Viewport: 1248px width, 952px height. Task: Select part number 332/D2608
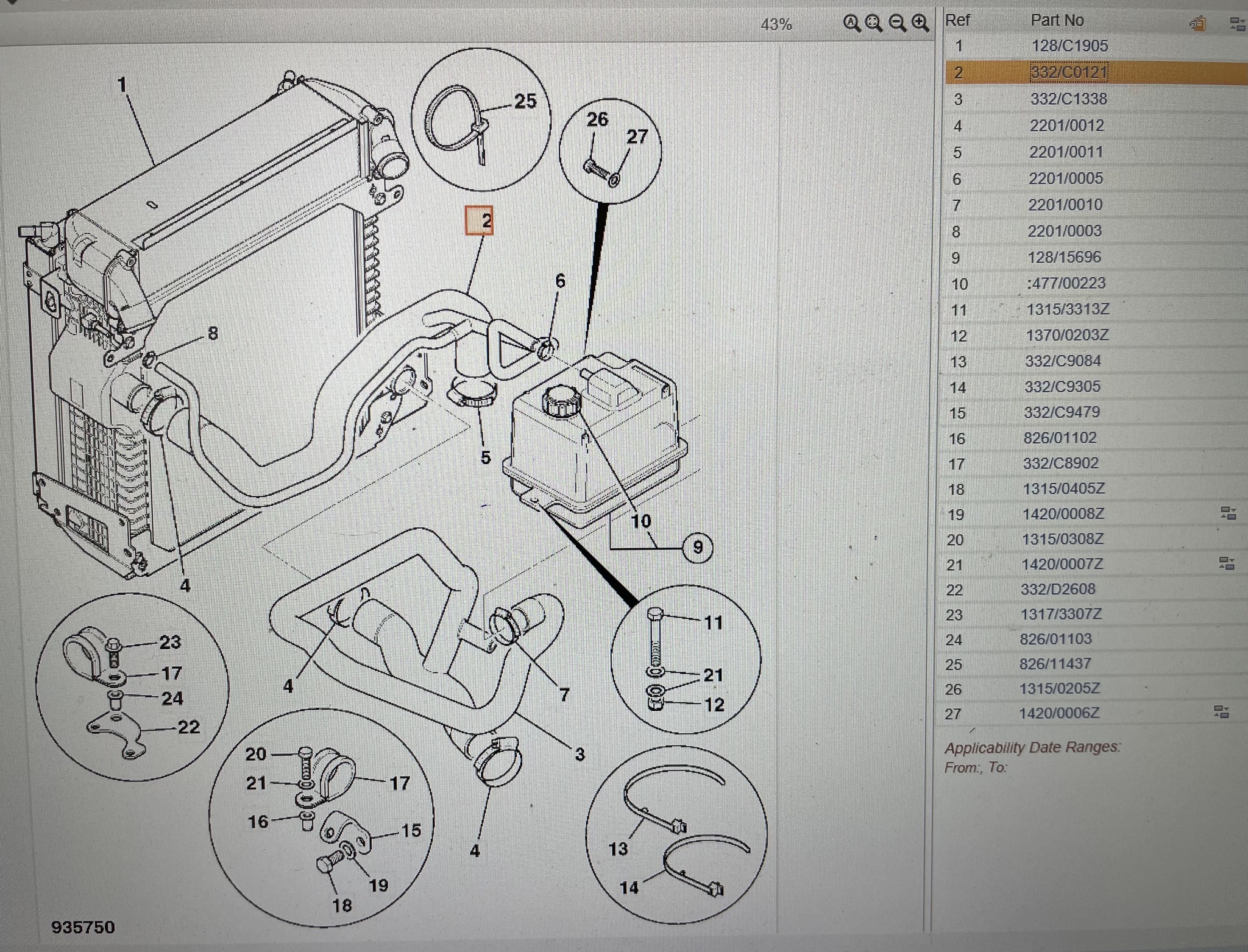click(x=1058, y=589)
